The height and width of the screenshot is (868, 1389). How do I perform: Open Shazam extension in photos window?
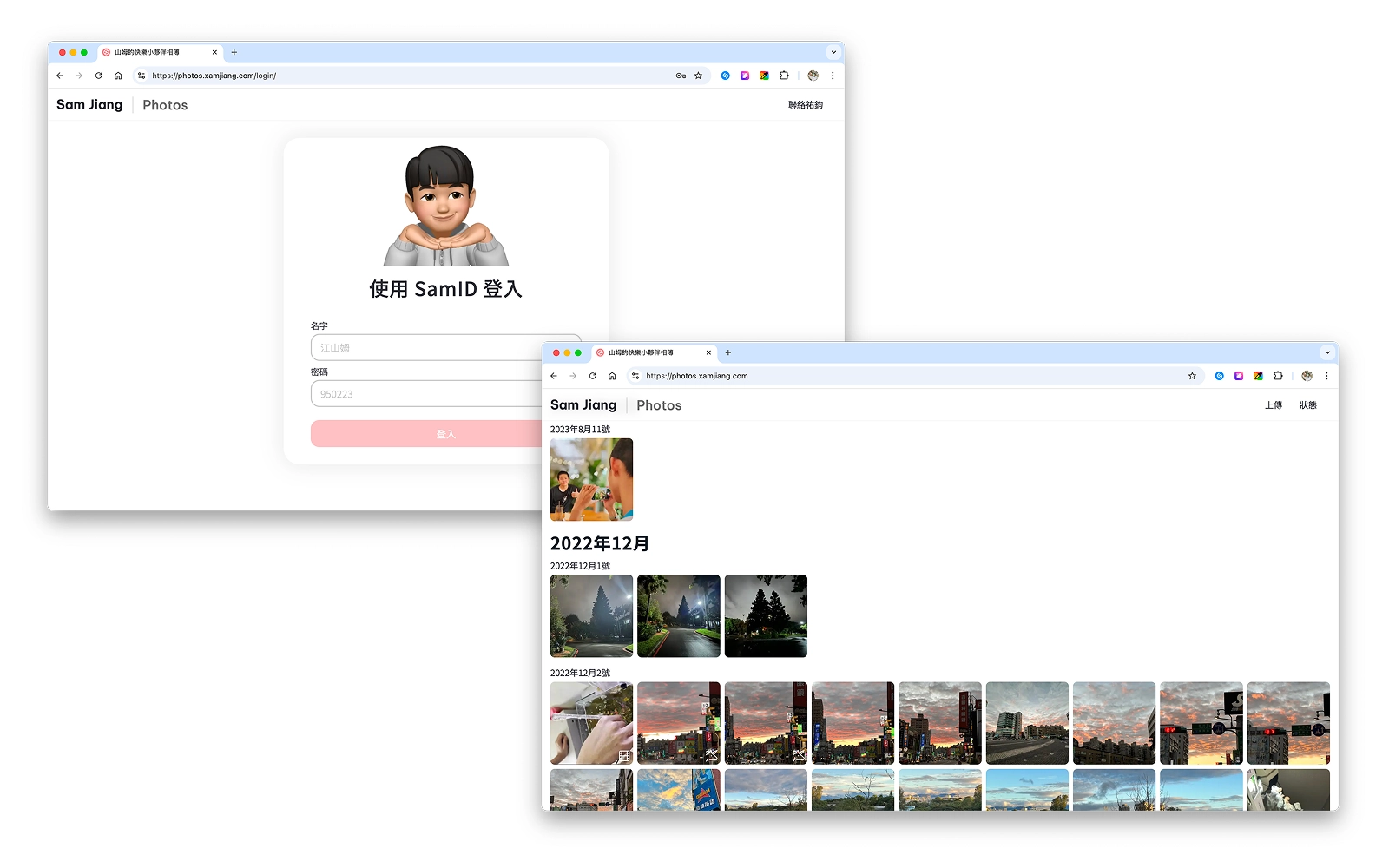(1220, 376)
